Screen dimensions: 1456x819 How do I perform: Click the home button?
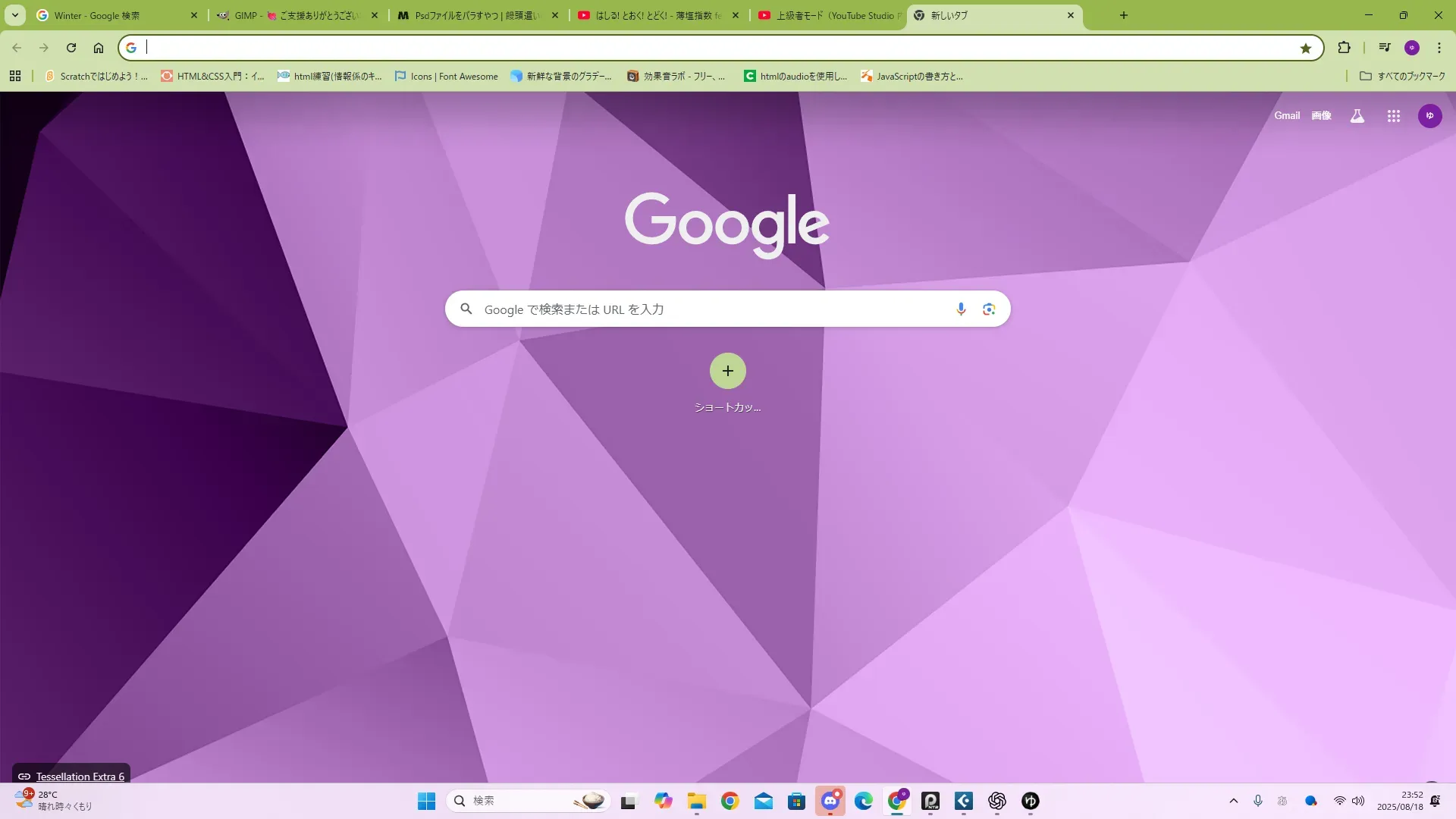pos(99,48)
